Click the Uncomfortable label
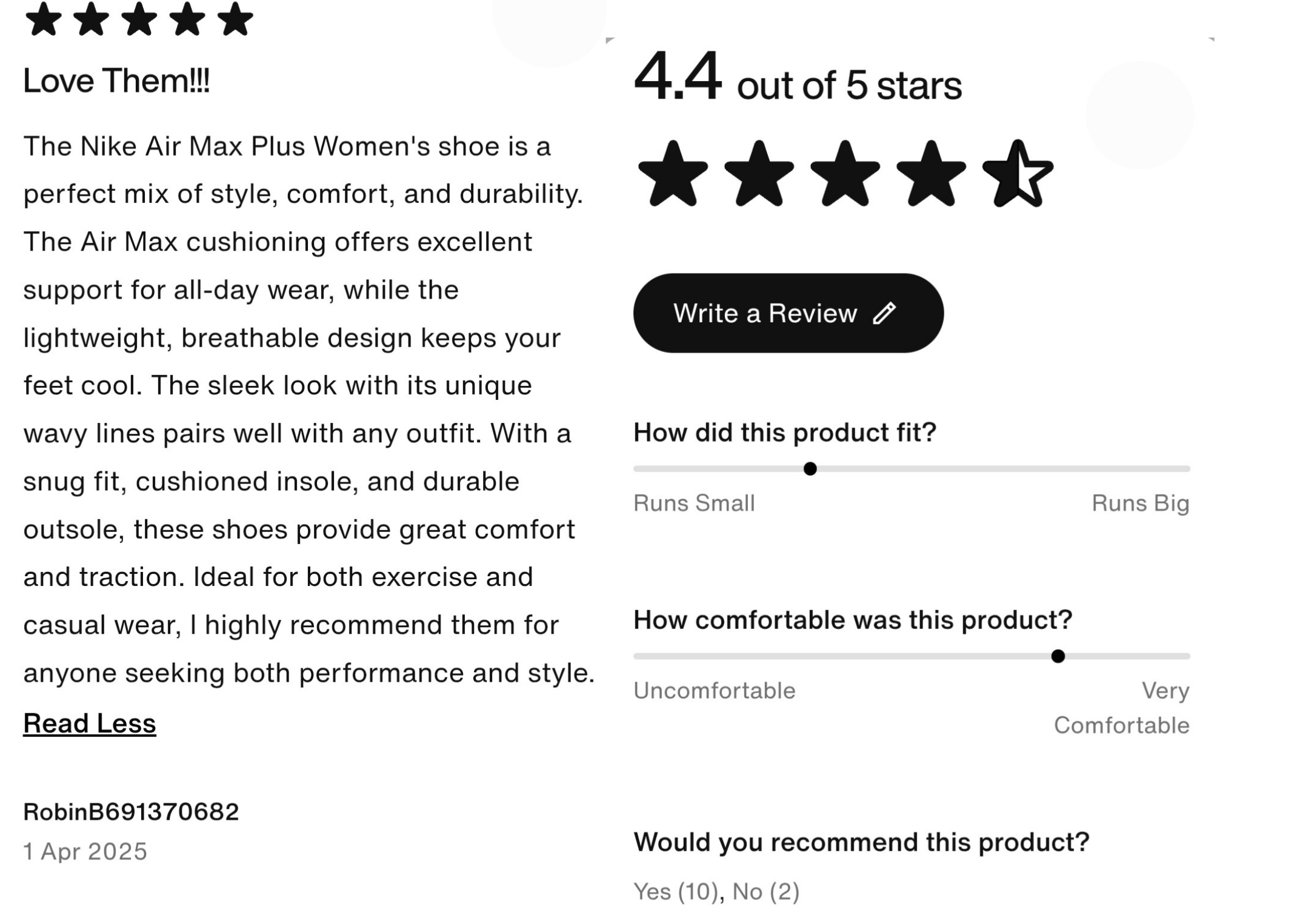 714,691
